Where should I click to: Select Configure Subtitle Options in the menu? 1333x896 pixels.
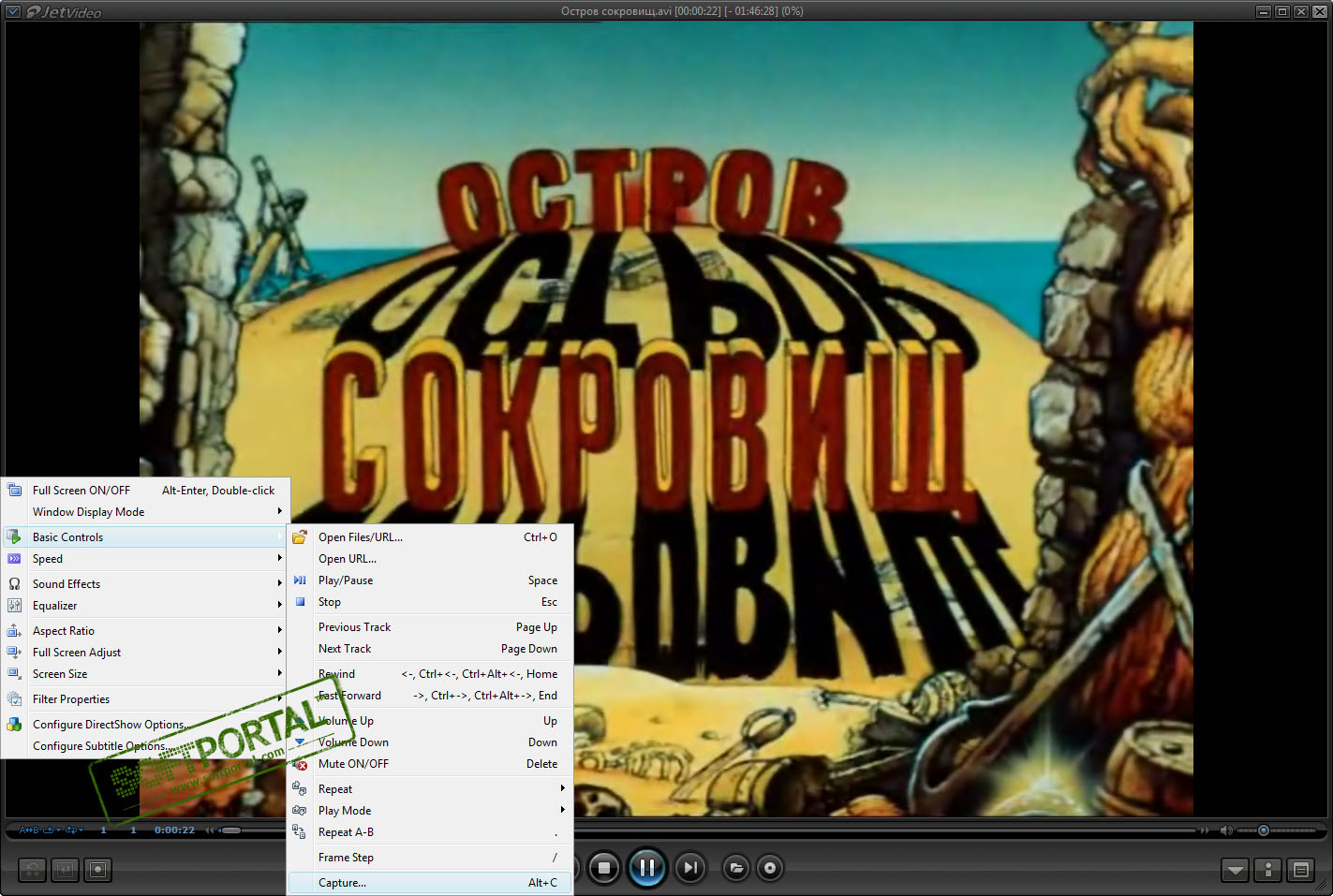pos(146,746)
